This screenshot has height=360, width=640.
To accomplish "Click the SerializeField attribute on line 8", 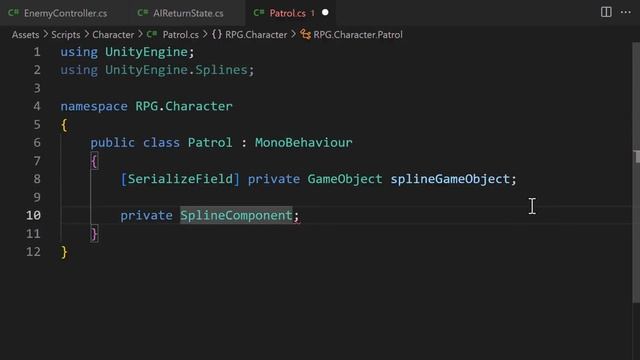I will click(180, 179).
